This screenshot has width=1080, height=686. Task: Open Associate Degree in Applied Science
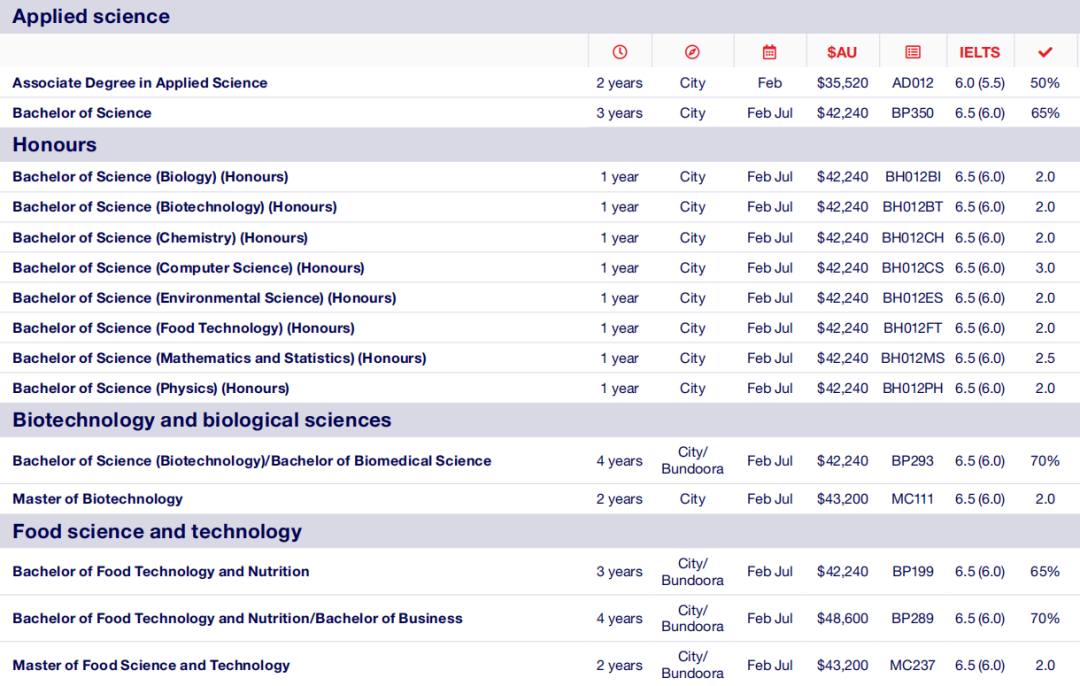click(140, 83)
